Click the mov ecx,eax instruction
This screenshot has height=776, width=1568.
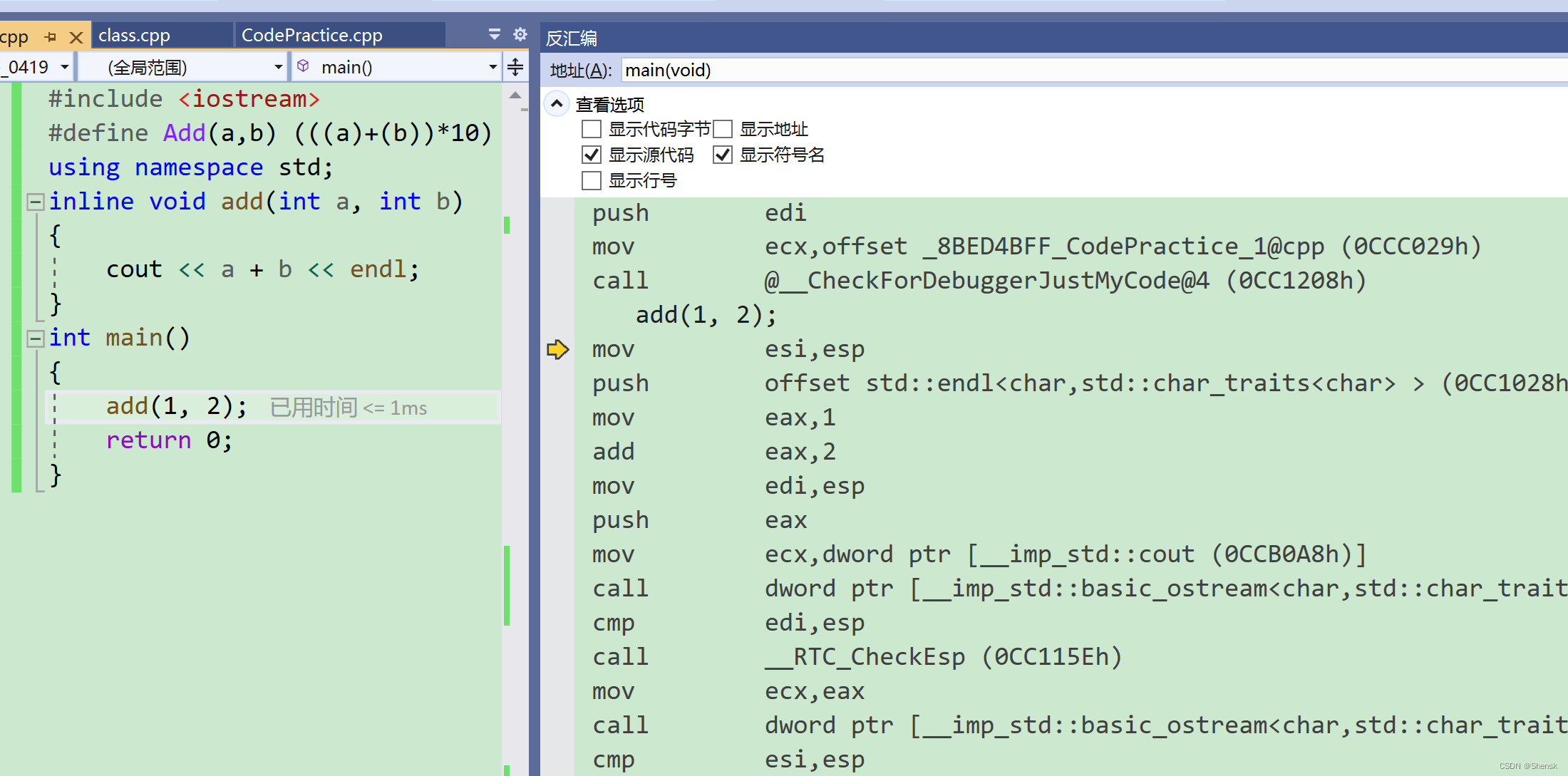click(728, 691)
